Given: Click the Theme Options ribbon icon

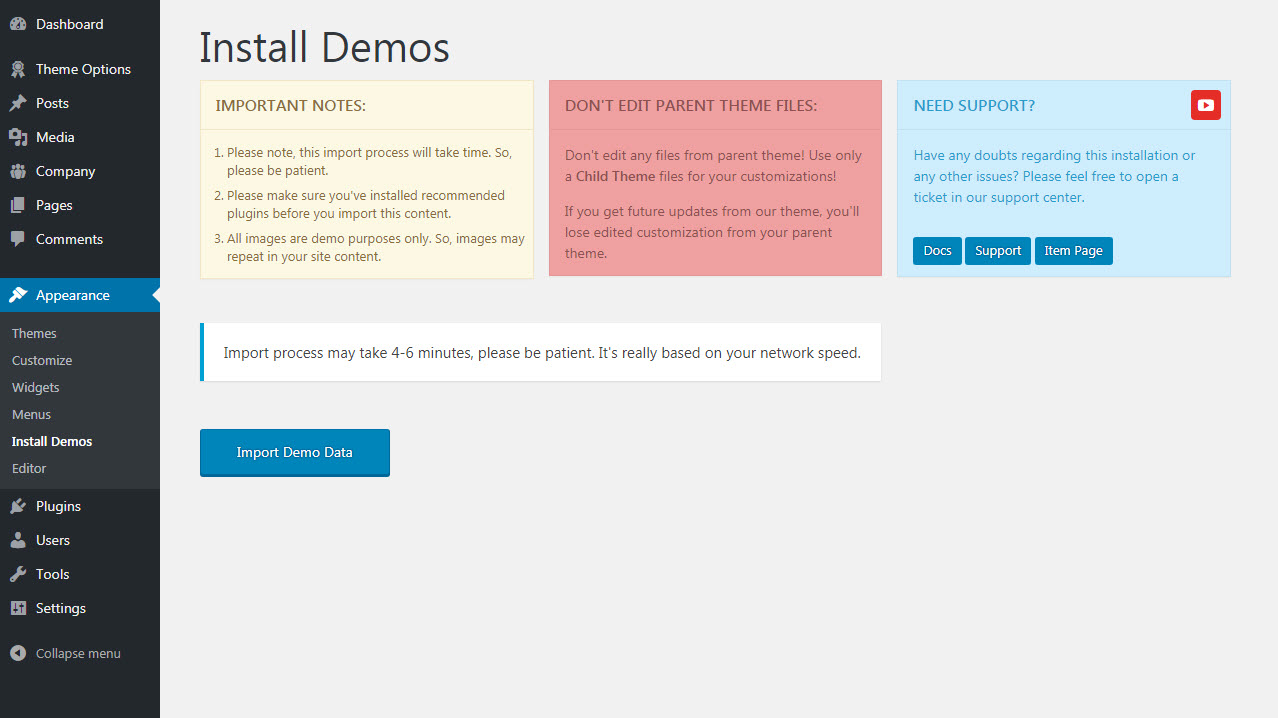Looking at the screenshot, I should (18, 69).
